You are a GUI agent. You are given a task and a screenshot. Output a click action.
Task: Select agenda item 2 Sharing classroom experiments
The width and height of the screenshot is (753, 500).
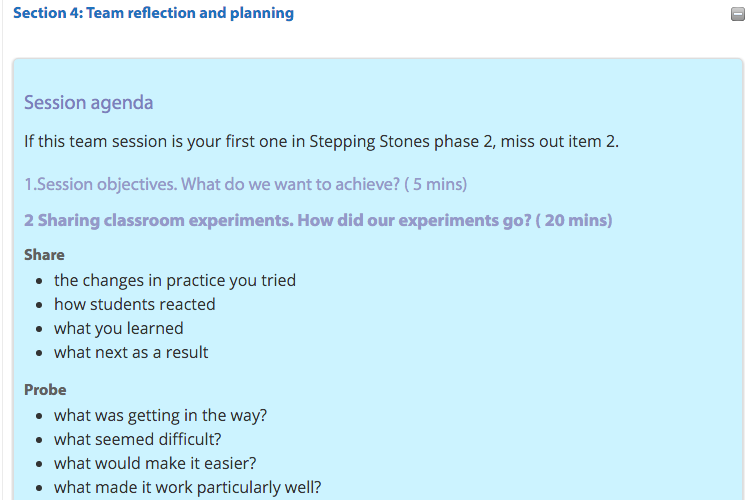[x=318, y=220]
